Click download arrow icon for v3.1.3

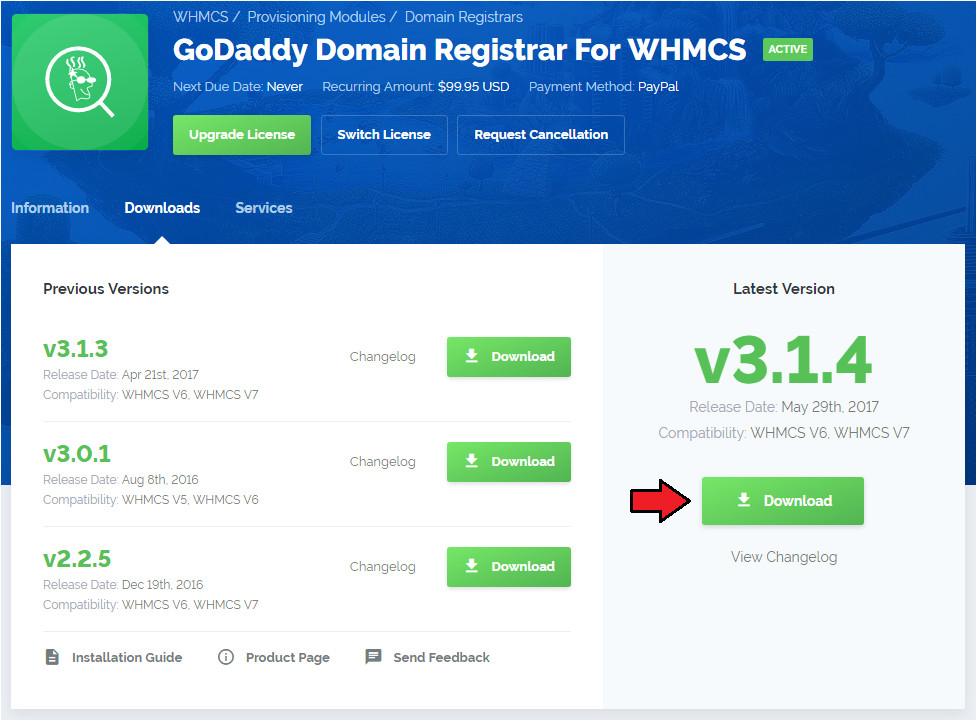click(x=472, y=356)
